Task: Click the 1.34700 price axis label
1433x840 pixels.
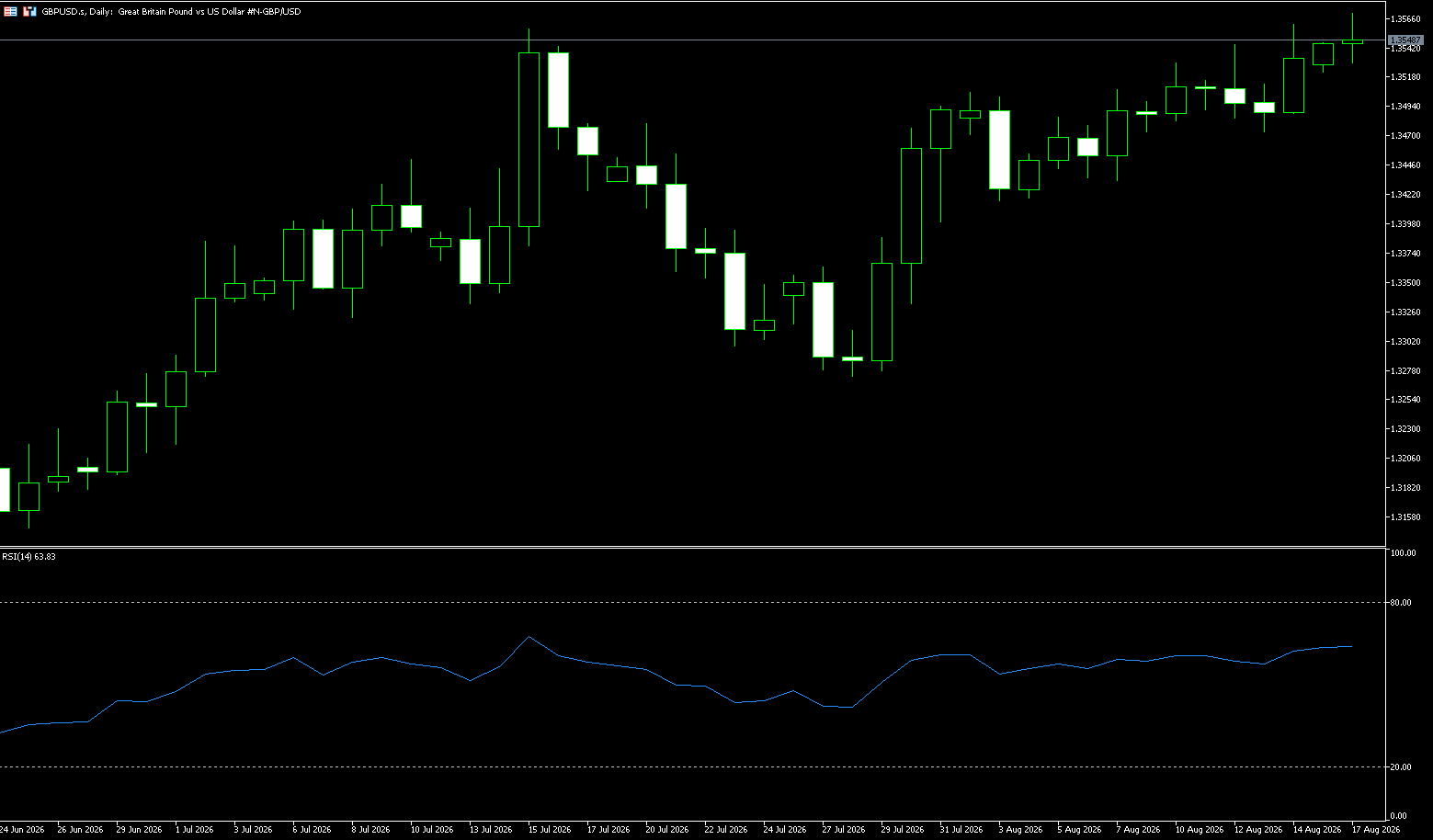Action: coord(1406,136)
